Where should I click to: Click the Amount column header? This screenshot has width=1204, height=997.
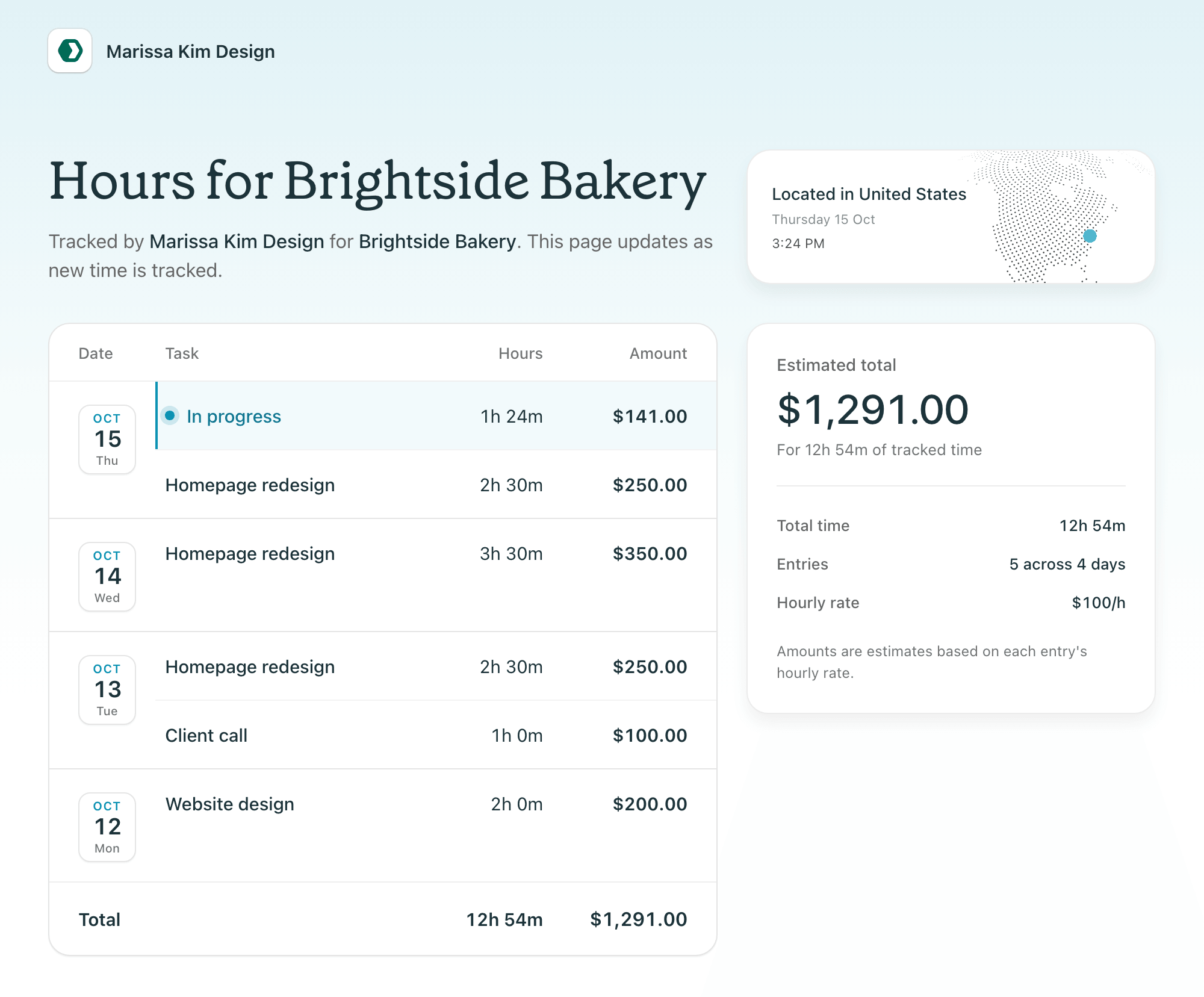point(658,353)
